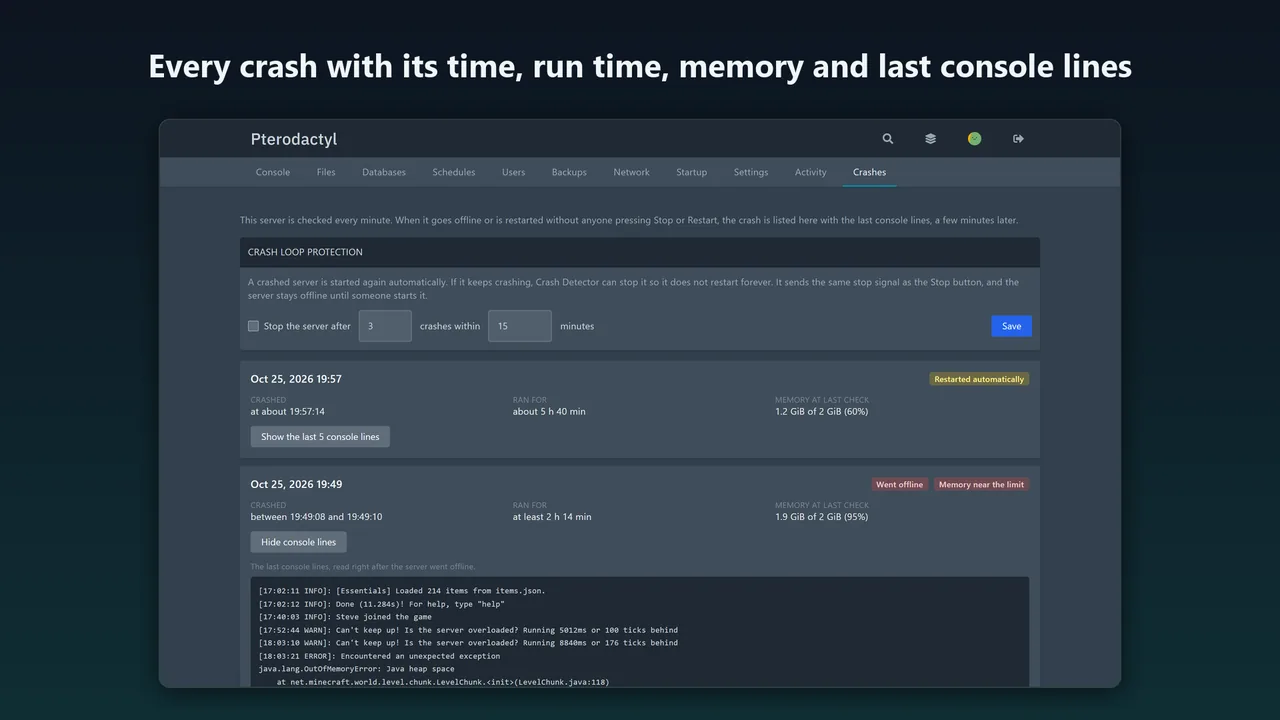1280x720 pixels.
Task: Switch to the Console tab
Action: [273, 172]
